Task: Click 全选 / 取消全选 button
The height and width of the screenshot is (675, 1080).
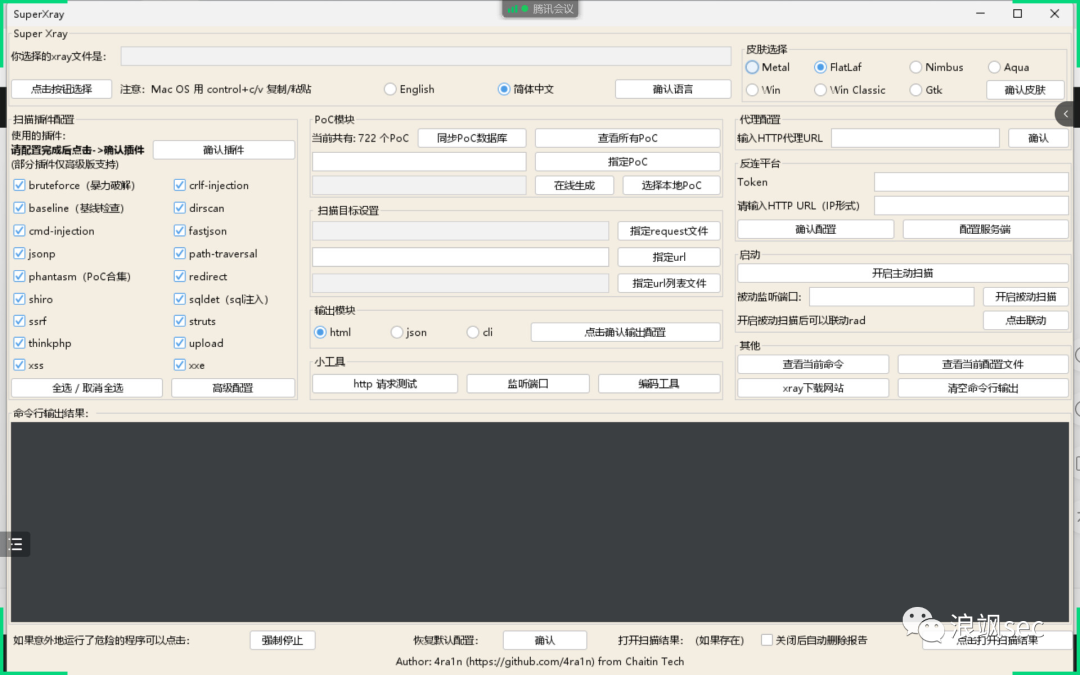Action: pos(87,388)
